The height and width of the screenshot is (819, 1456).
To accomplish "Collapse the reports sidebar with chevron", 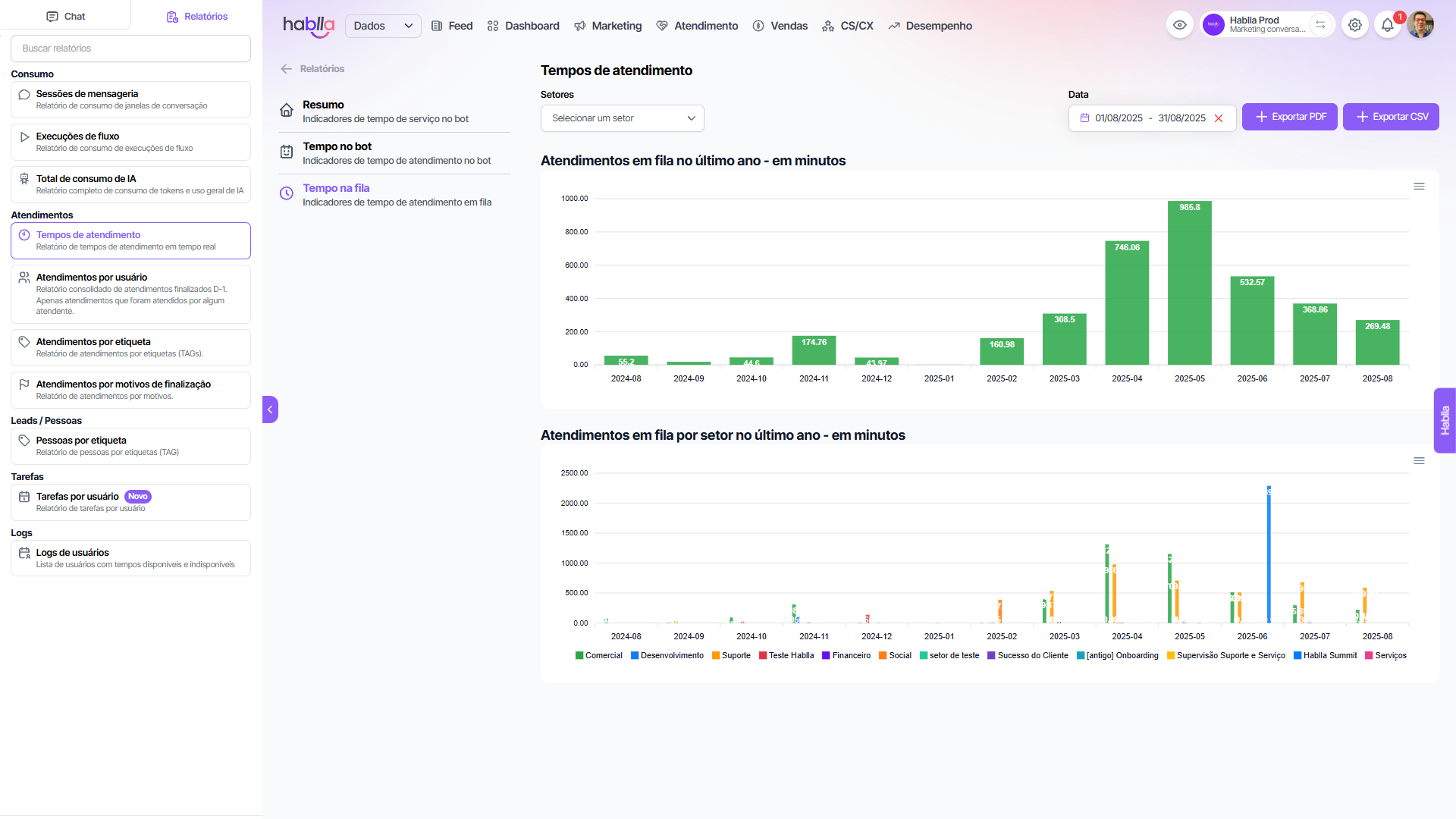I will [x=270, y=409].
